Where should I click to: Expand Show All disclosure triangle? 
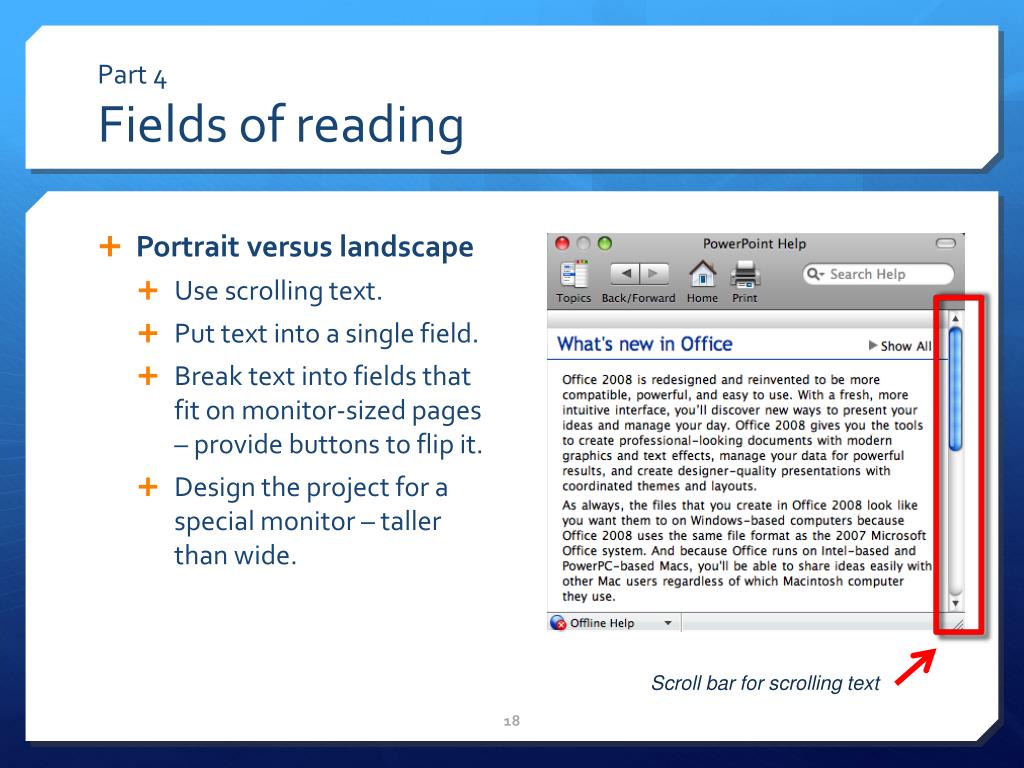coord(872,345)
